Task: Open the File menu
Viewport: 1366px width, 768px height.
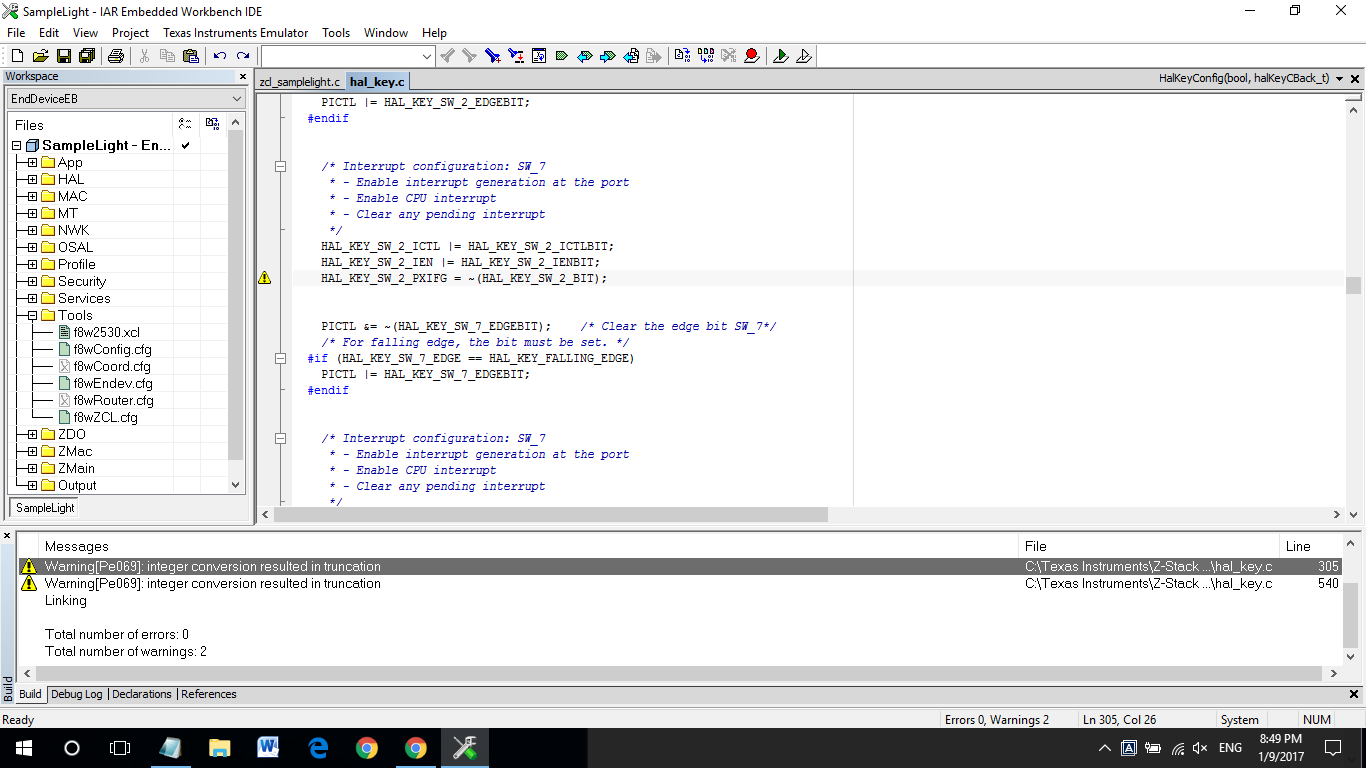Action: point(16,33)
